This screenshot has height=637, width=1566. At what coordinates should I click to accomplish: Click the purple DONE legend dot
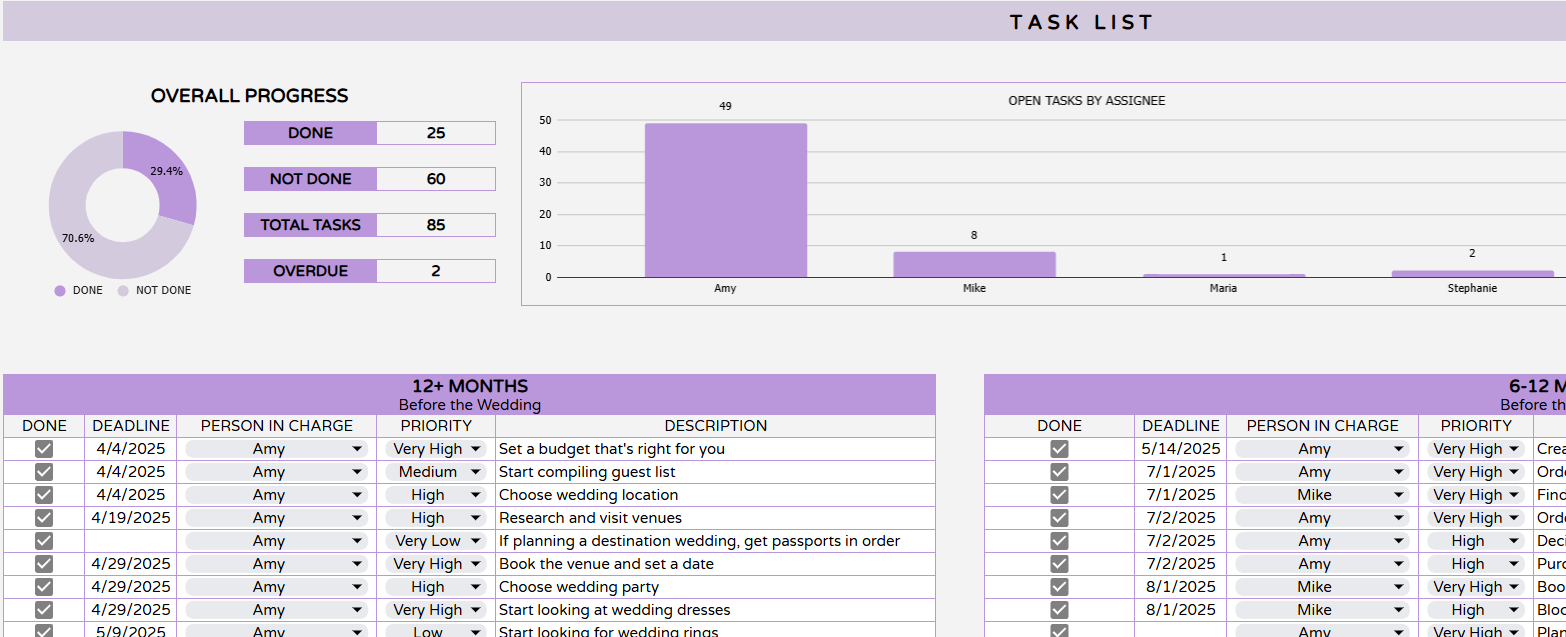tap(60, 291)
